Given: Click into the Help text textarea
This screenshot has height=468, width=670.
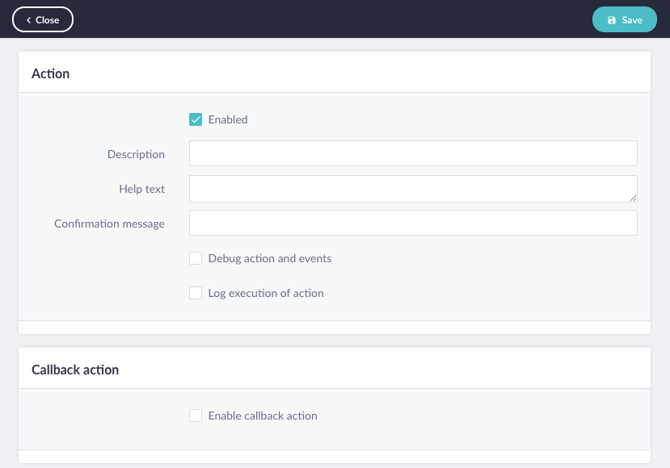Looking at the screenshot, I should click(x=413, y=188).
